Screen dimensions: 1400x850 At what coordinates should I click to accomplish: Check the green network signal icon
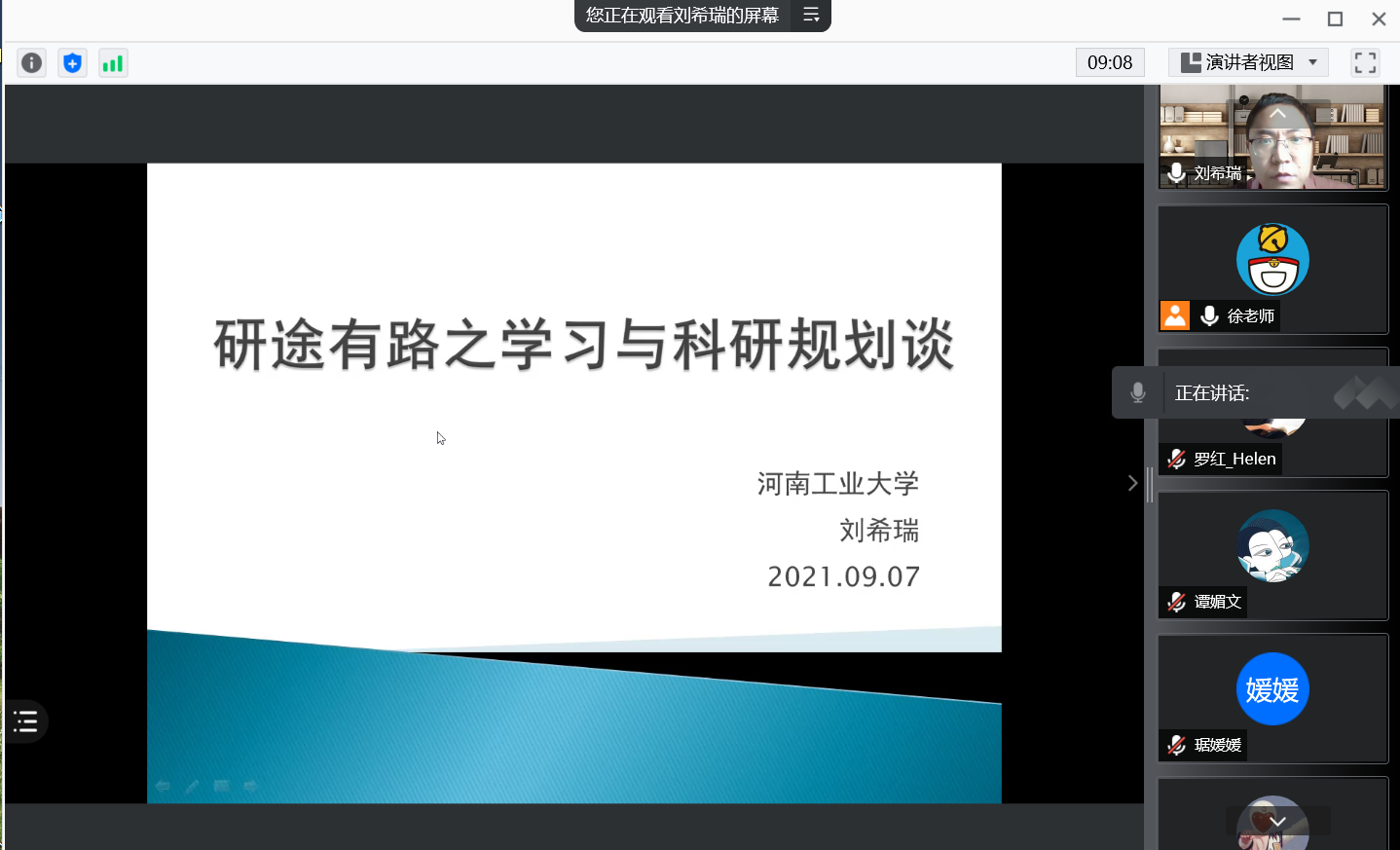point(113,63)
